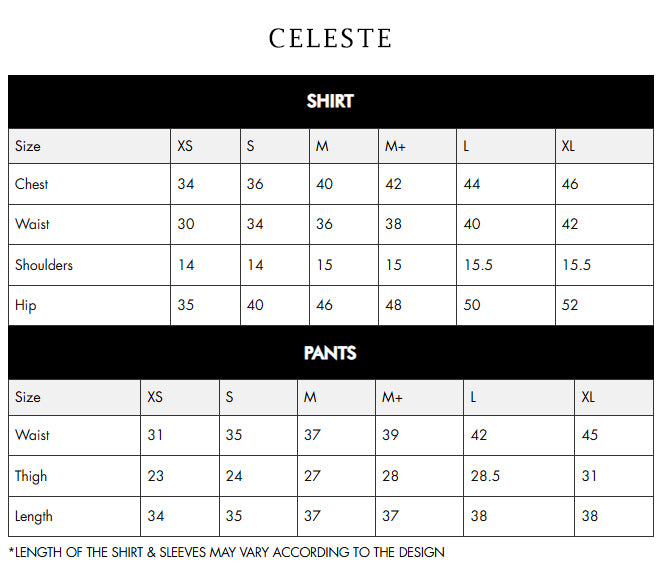Select the shirt M+ size column header
Screen dimensions: 660x577
point(395,146)
